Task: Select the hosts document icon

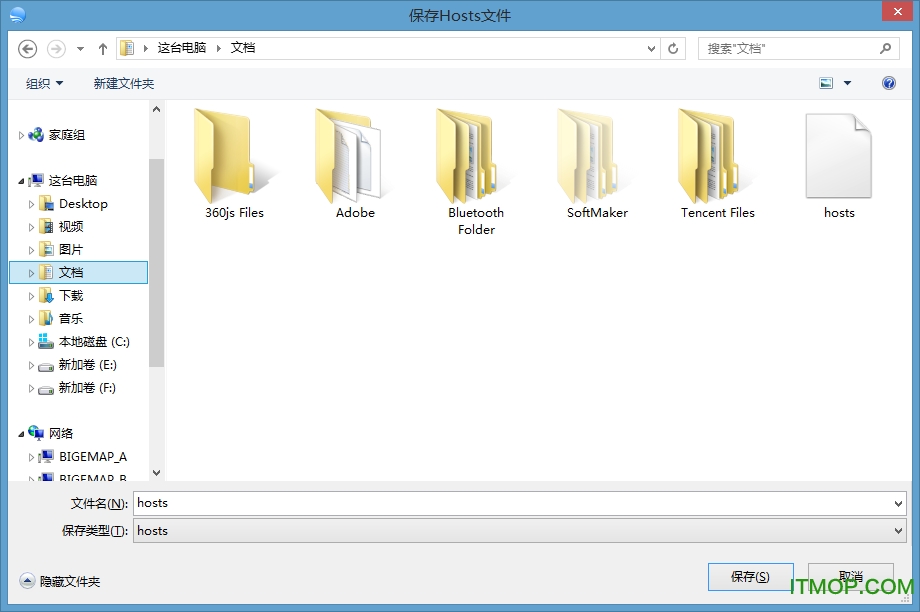Action: click(839, 155)
